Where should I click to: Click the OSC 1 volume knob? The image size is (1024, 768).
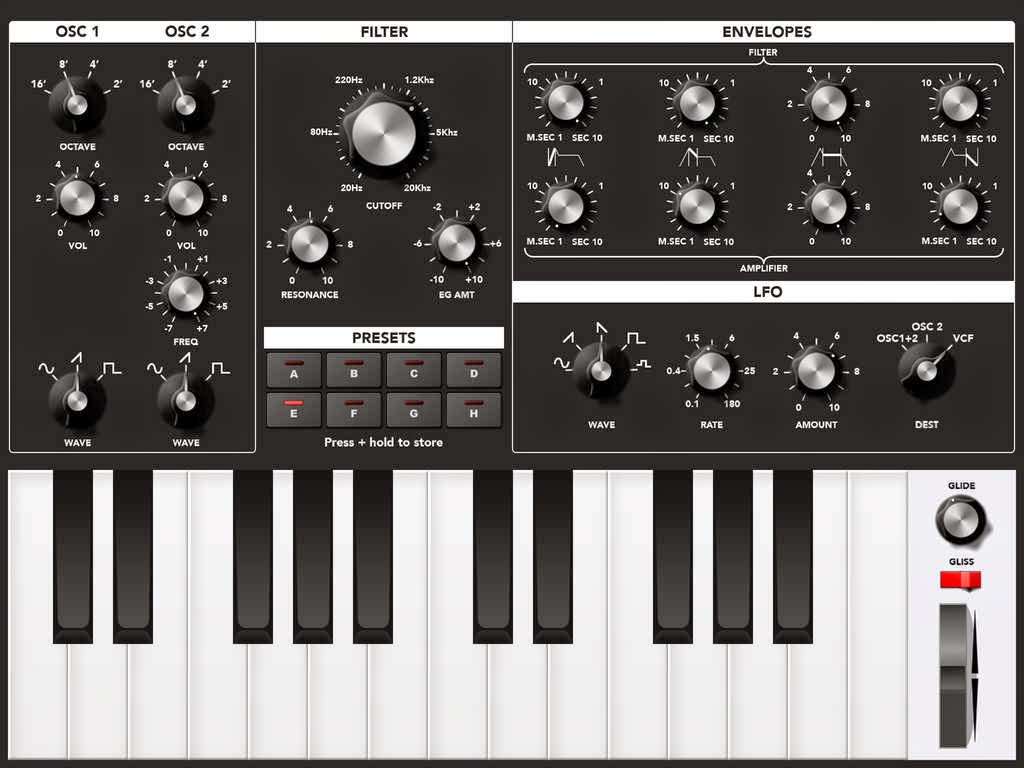[77, 198]
